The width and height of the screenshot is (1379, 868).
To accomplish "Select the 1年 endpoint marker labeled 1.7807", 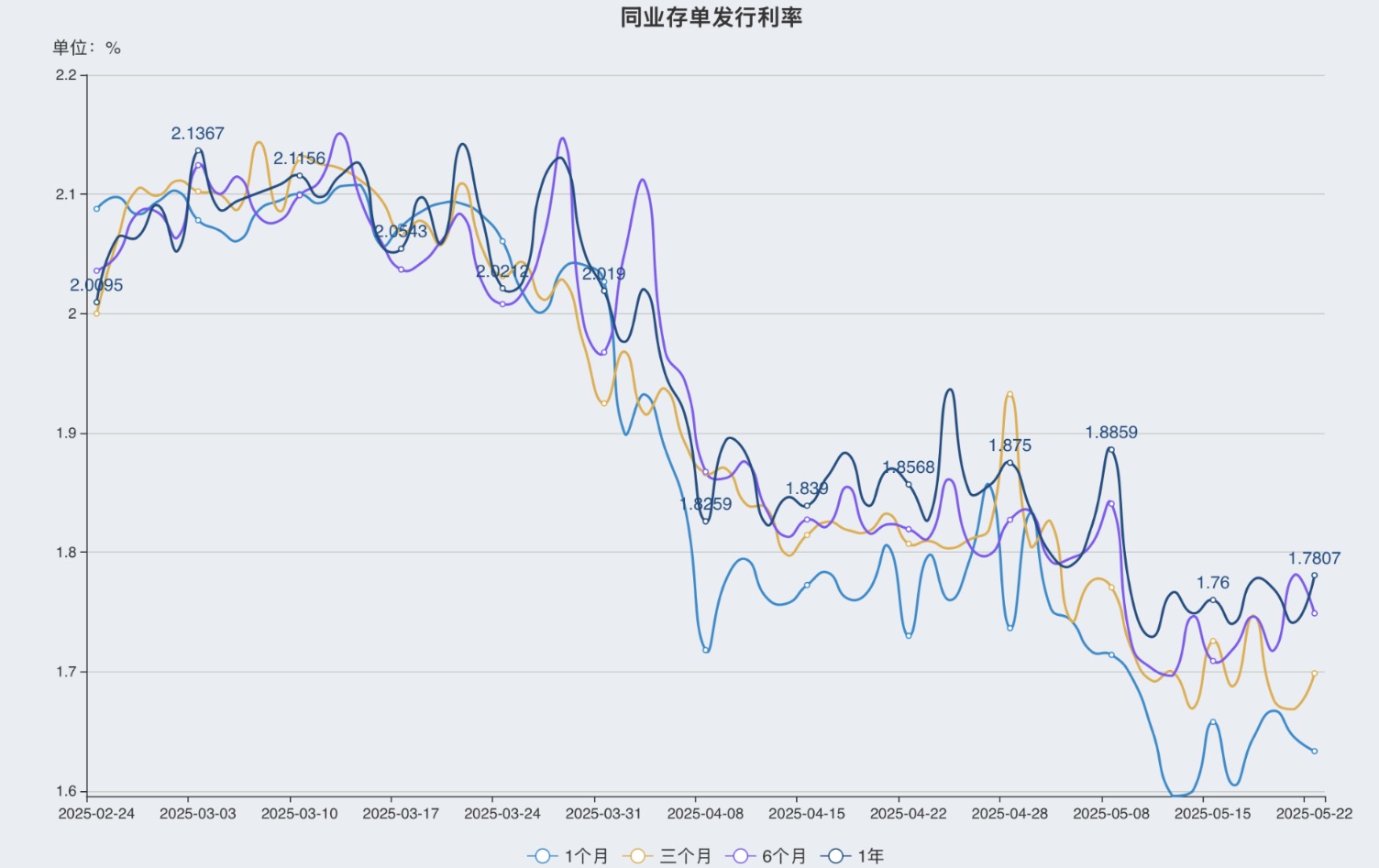I will 1314,576.
